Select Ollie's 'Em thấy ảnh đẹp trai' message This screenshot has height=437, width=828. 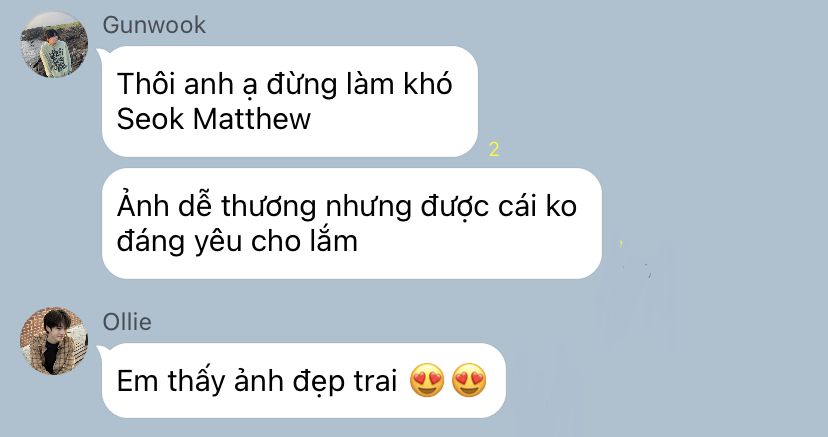pyautogui.click(x=304, y=381)
